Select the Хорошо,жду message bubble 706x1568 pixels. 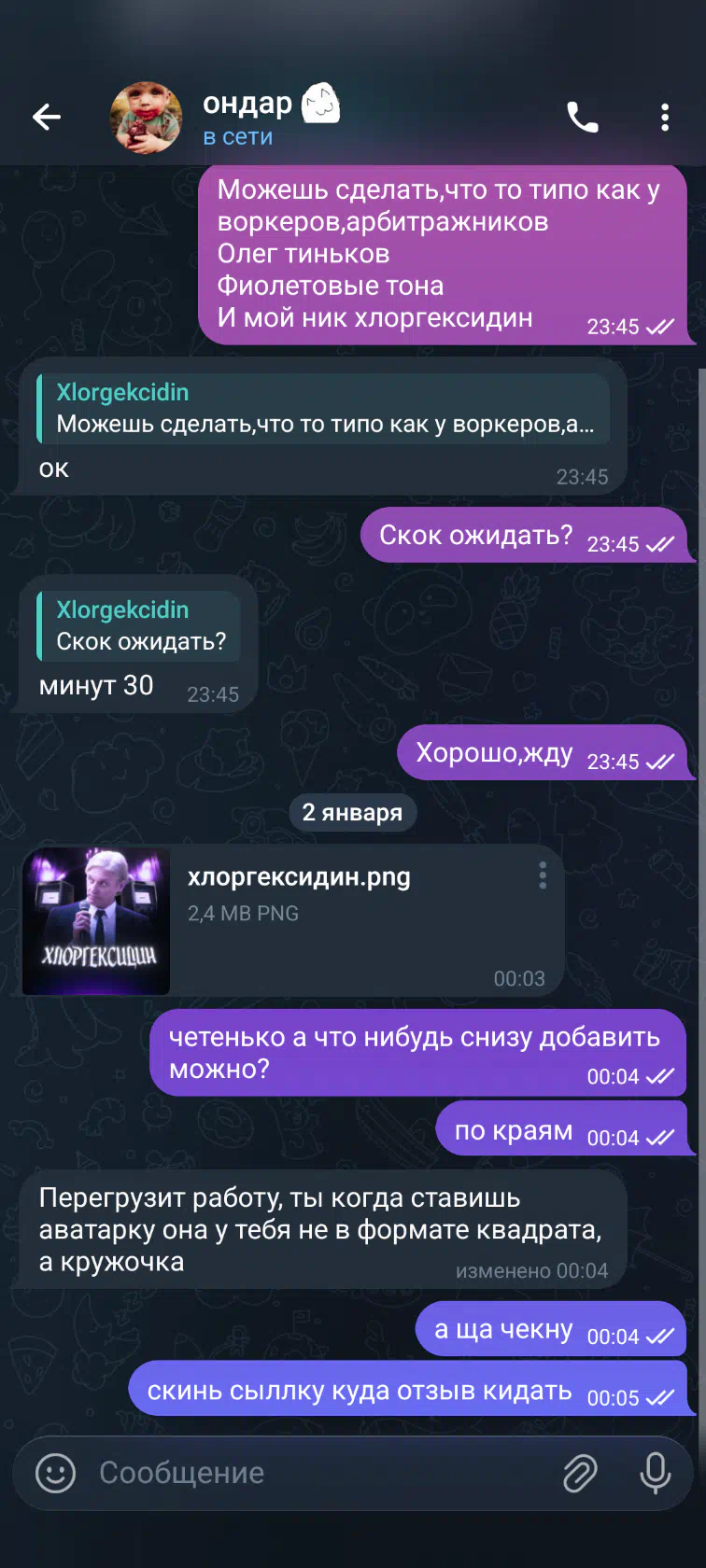click(542, 752)
